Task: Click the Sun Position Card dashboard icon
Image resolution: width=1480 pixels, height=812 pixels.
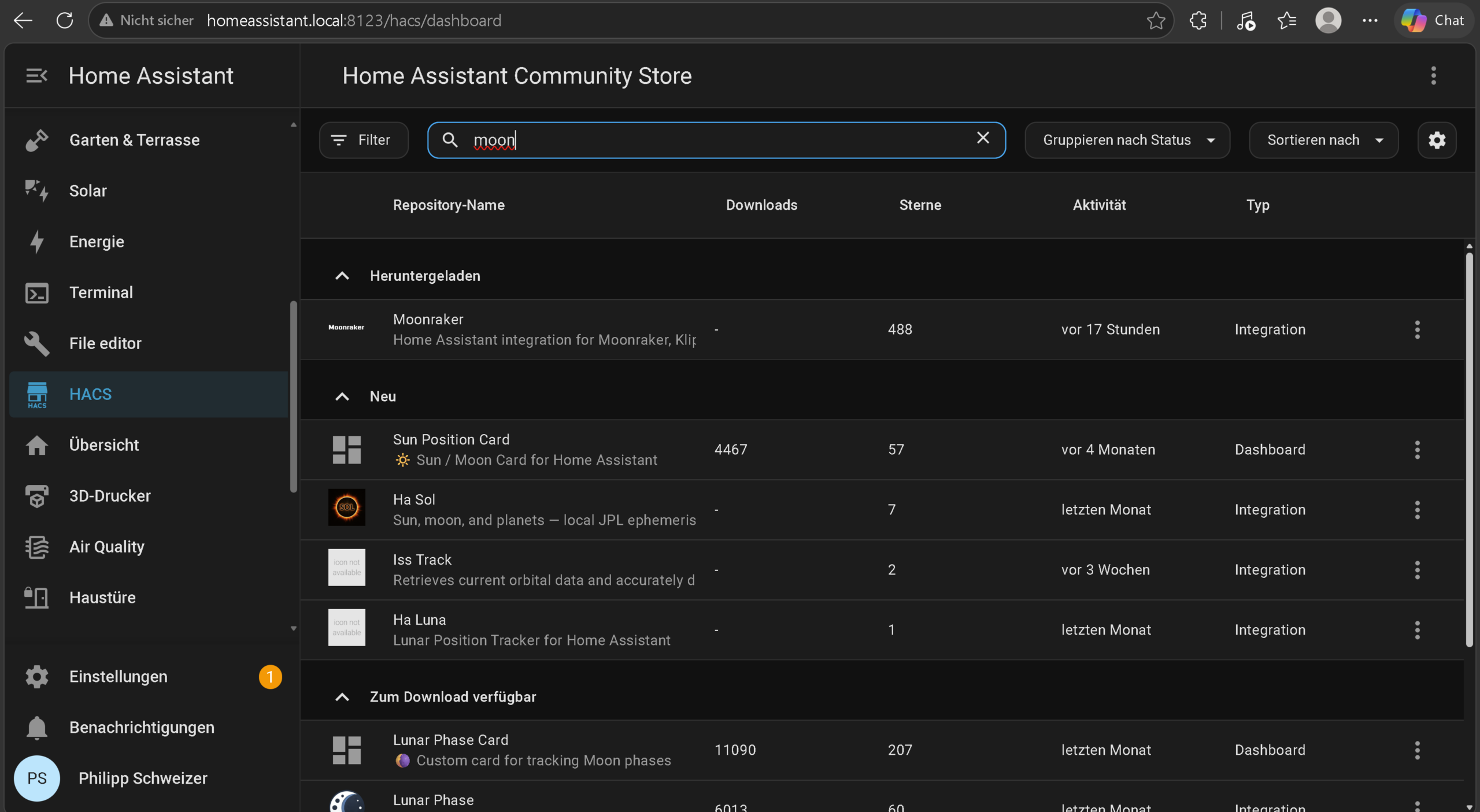Action: (347, 450)
